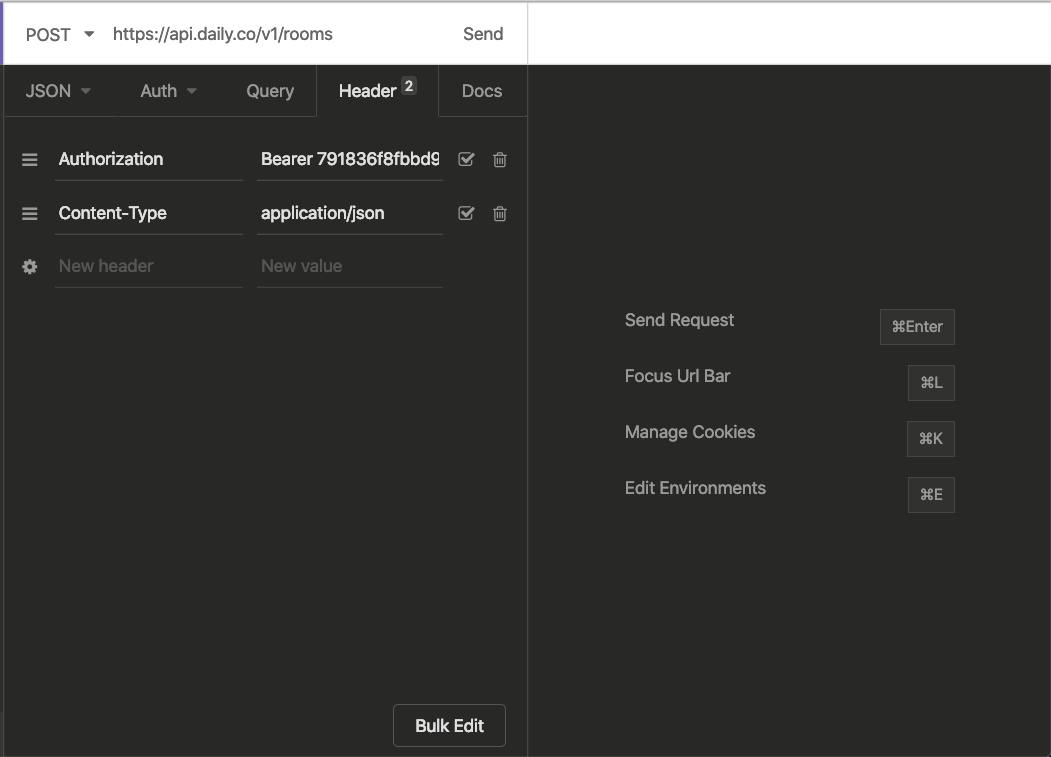Delete the Content-Type header via trash icon
The image size is (1051, 757).
coord(499,213)
